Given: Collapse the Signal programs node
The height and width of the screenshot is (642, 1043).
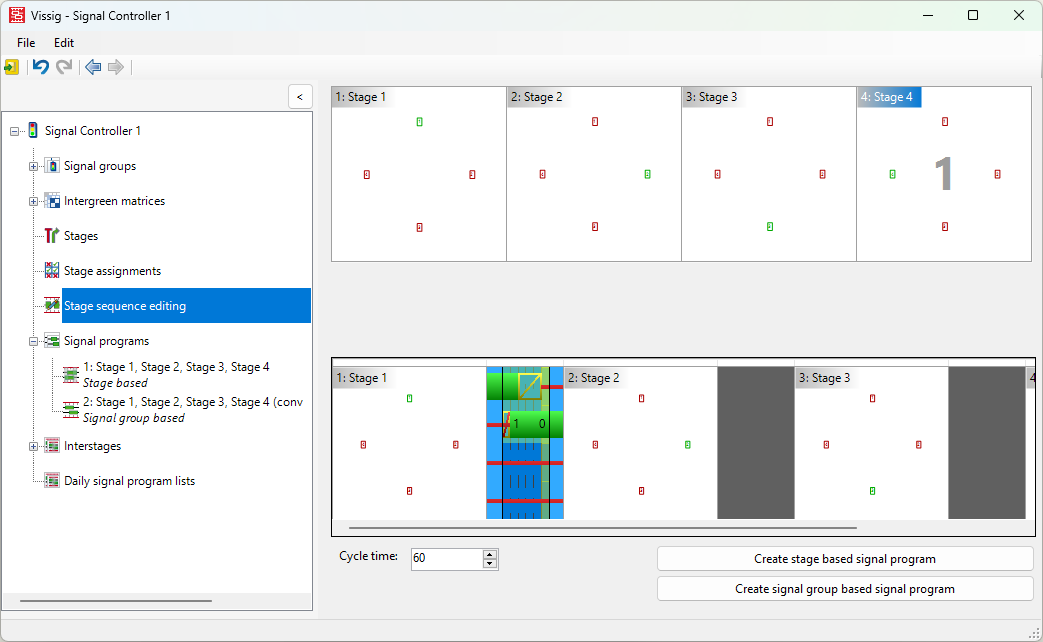Looking at the screenshot, I should point(33,341).
